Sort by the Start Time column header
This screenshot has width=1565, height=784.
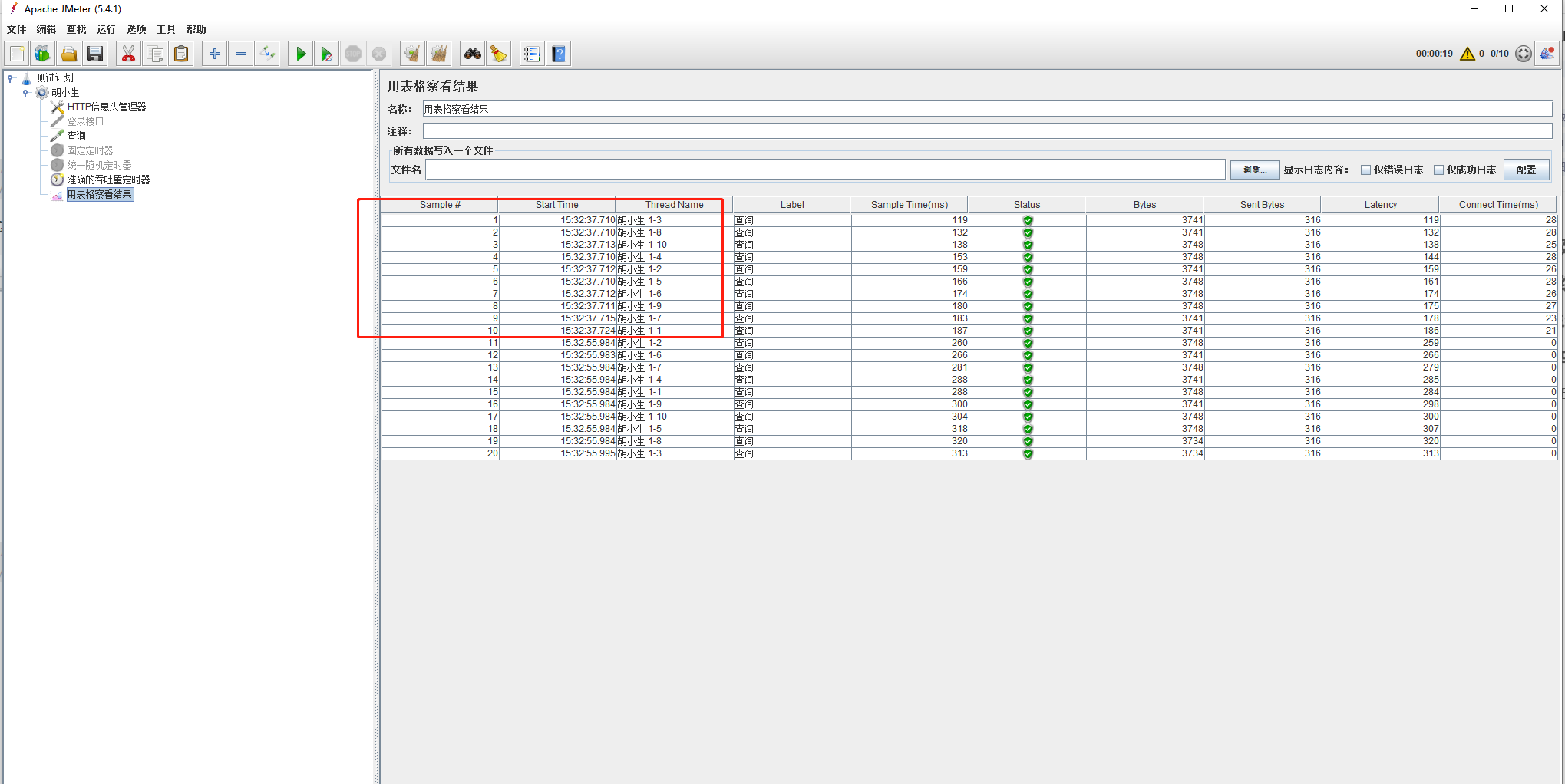tap(557, 205)
